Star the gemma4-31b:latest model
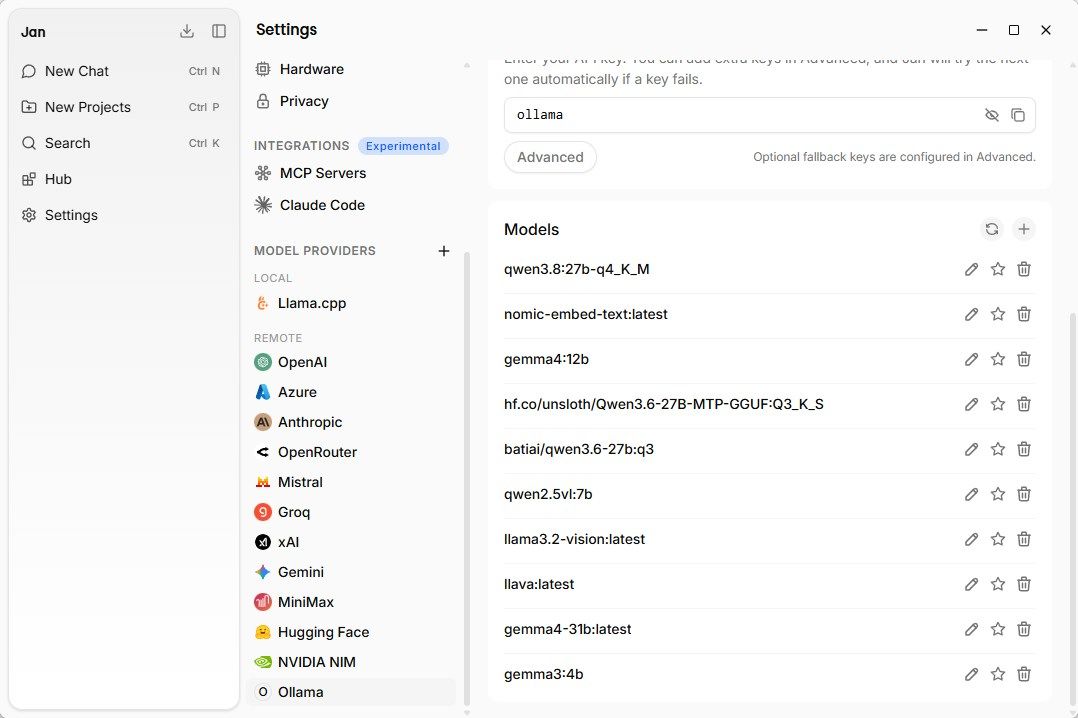The height and width of the screenshot is (718, 1078). [998, 629]
